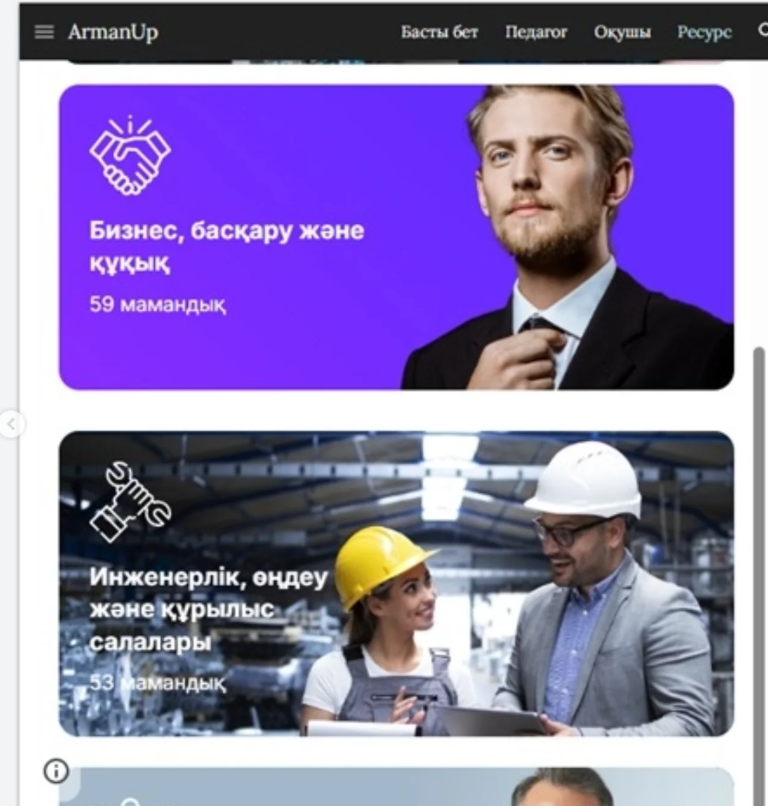This screenshot has width=768, height=806.
Task: Open the hamburger menu next to ArmanUp
Action: [44, 32]
